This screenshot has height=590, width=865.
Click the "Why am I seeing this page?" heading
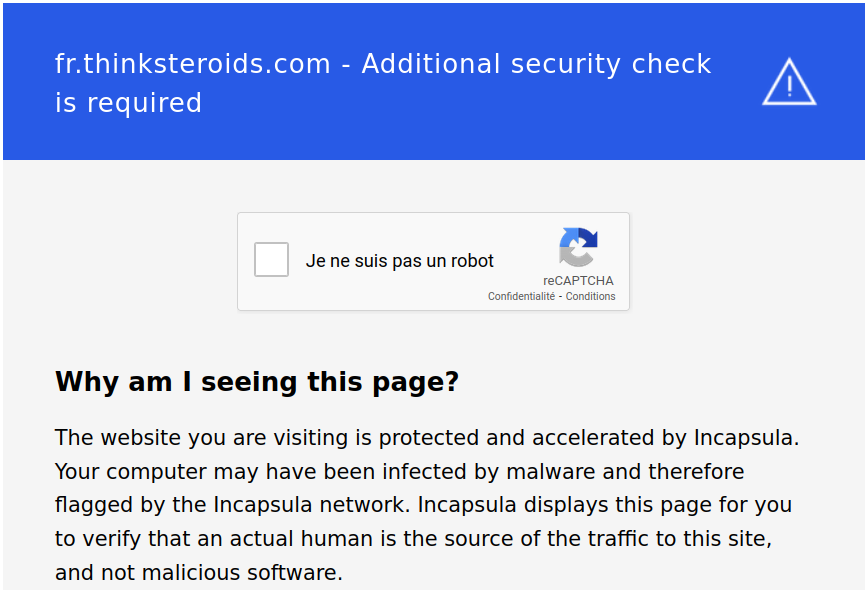(257, 382)
